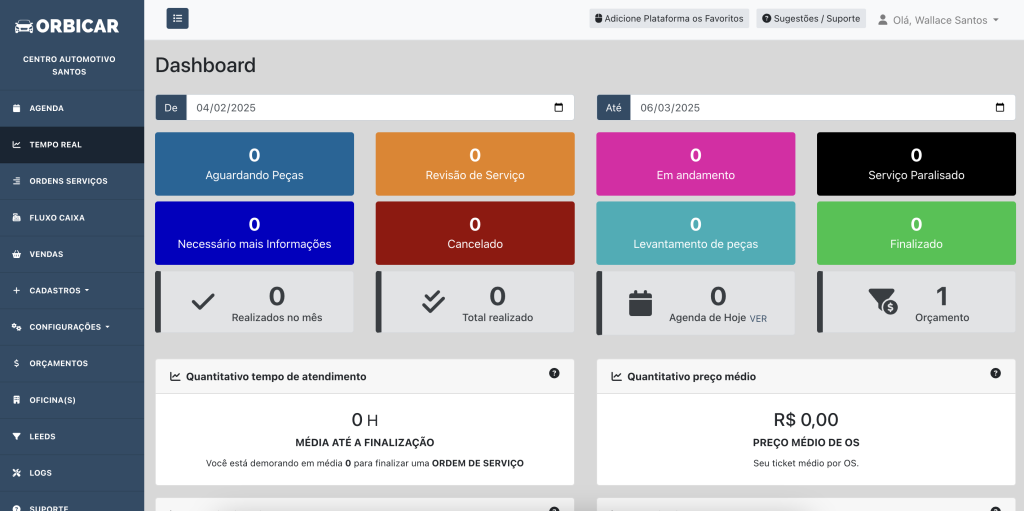Viewport: 1024px width, 511px height.
Task: Expand the Cadastros sidebar submenu
Action: [59, 291]
